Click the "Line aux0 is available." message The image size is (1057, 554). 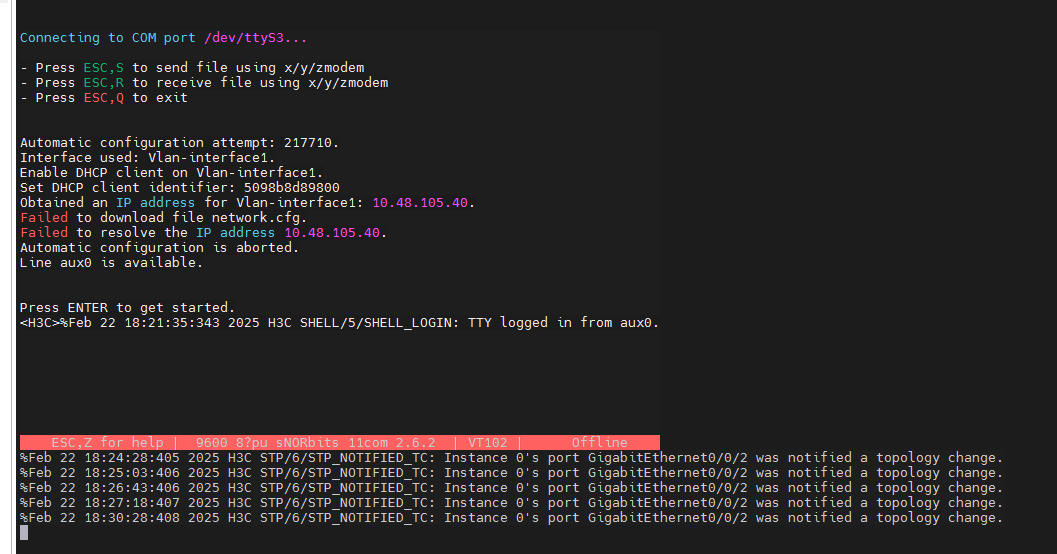click(x=111, y=263)
